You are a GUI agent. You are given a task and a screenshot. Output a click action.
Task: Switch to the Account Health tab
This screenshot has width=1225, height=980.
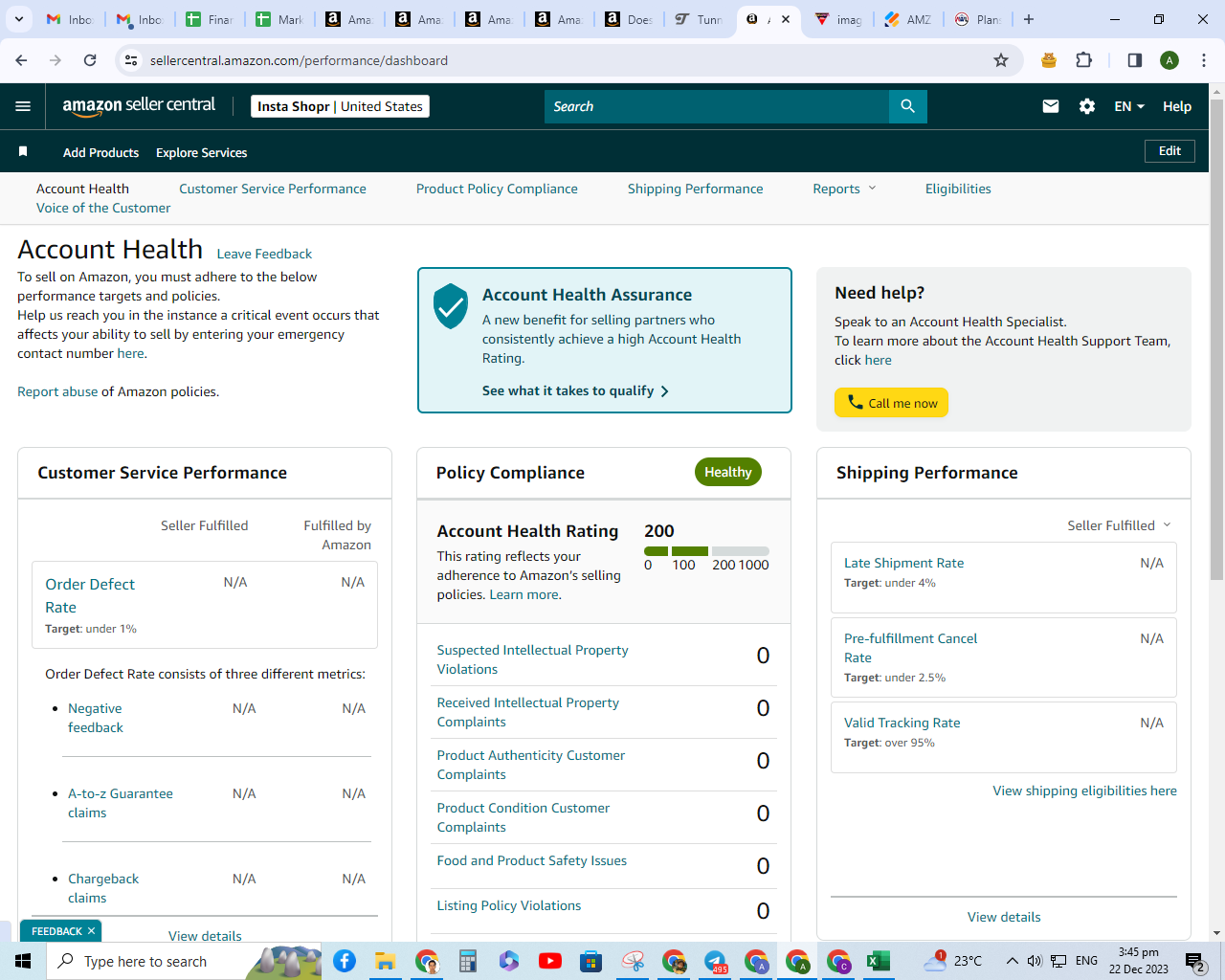coord(82,189)
